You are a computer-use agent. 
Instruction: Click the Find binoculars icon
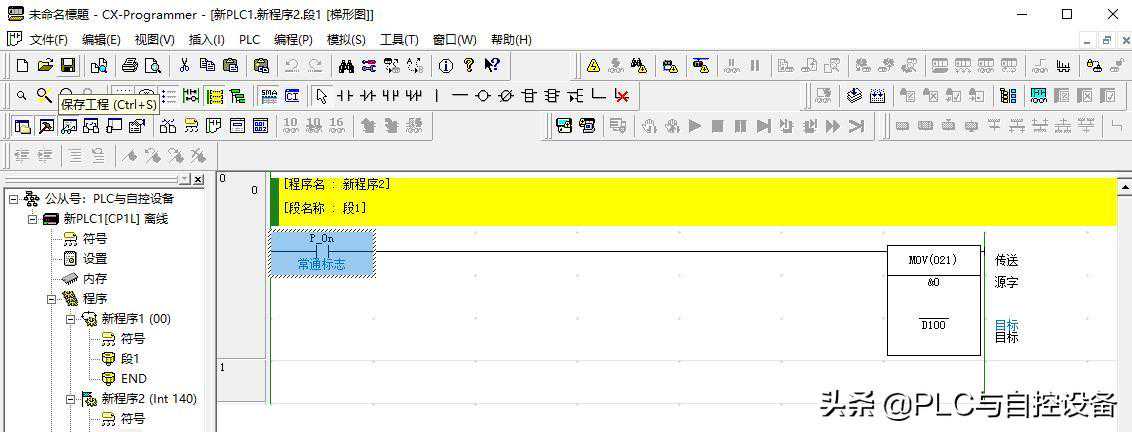click(346, 66)
